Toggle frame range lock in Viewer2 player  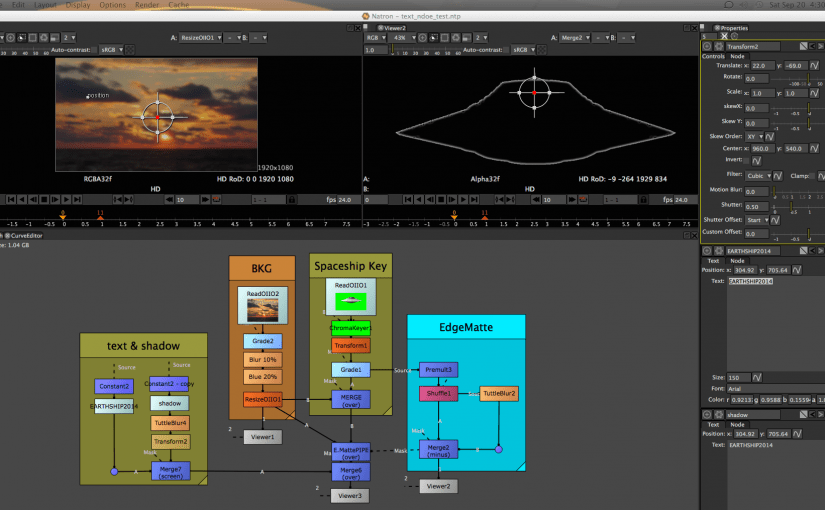[x=643, y=199]
